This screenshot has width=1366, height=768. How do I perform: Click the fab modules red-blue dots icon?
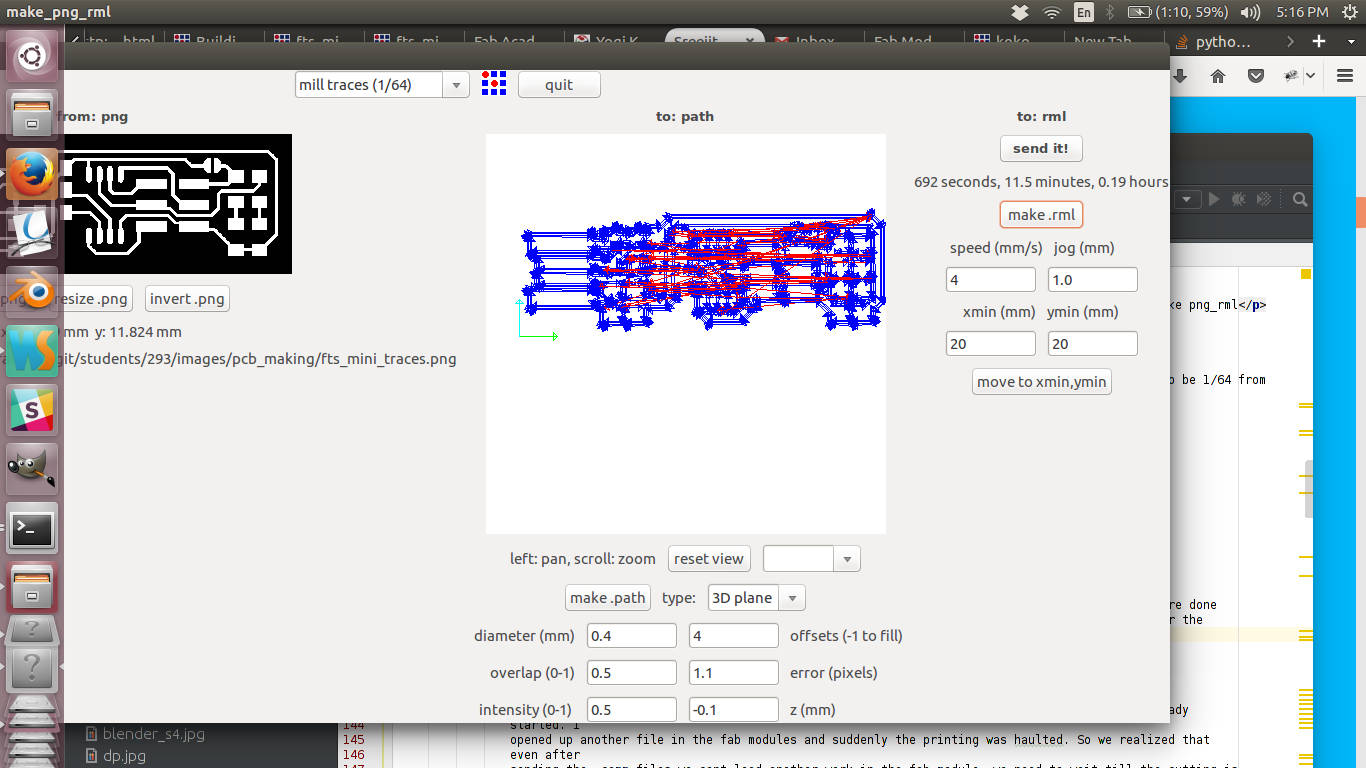[x=494, y=83]
